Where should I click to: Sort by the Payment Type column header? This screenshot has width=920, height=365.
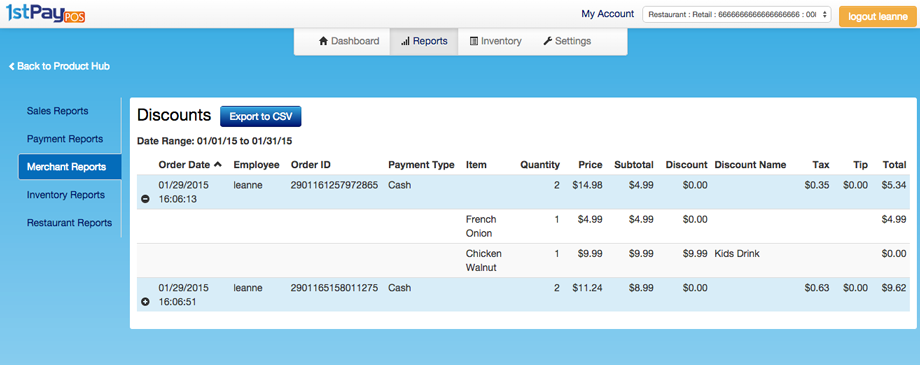click(x=421, y=165)
